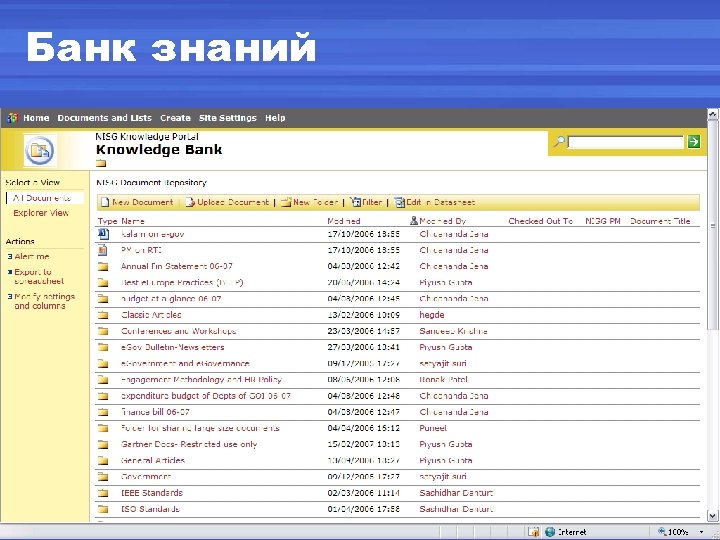
Task: Open the Kalam on e-gov document
Action: tap(152, 234)
